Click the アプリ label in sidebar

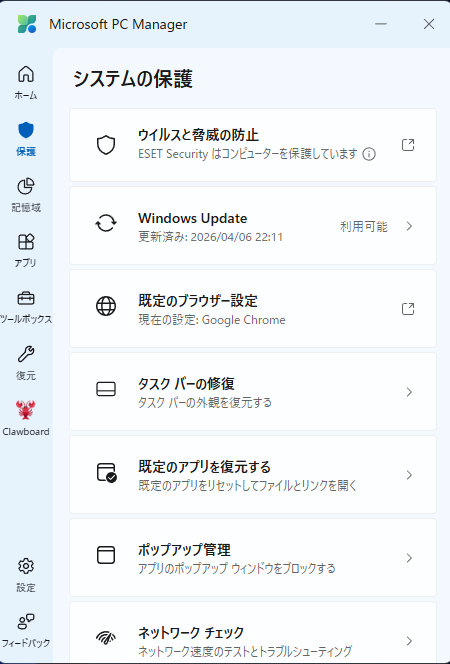tap(26, 263)
